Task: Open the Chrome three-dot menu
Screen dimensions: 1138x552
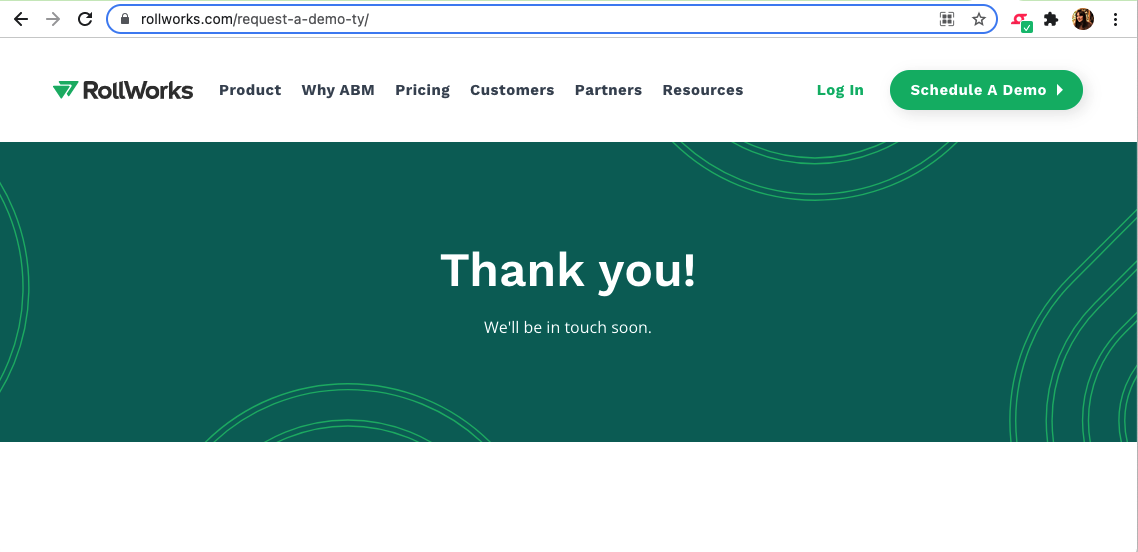Action: [x=1116, y=20]
